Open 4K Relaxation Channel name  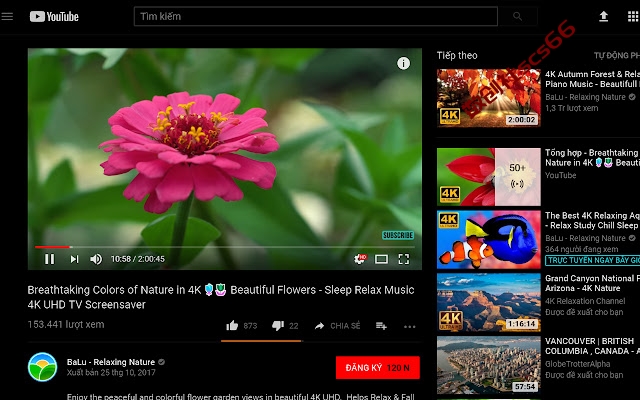(585, 301)
